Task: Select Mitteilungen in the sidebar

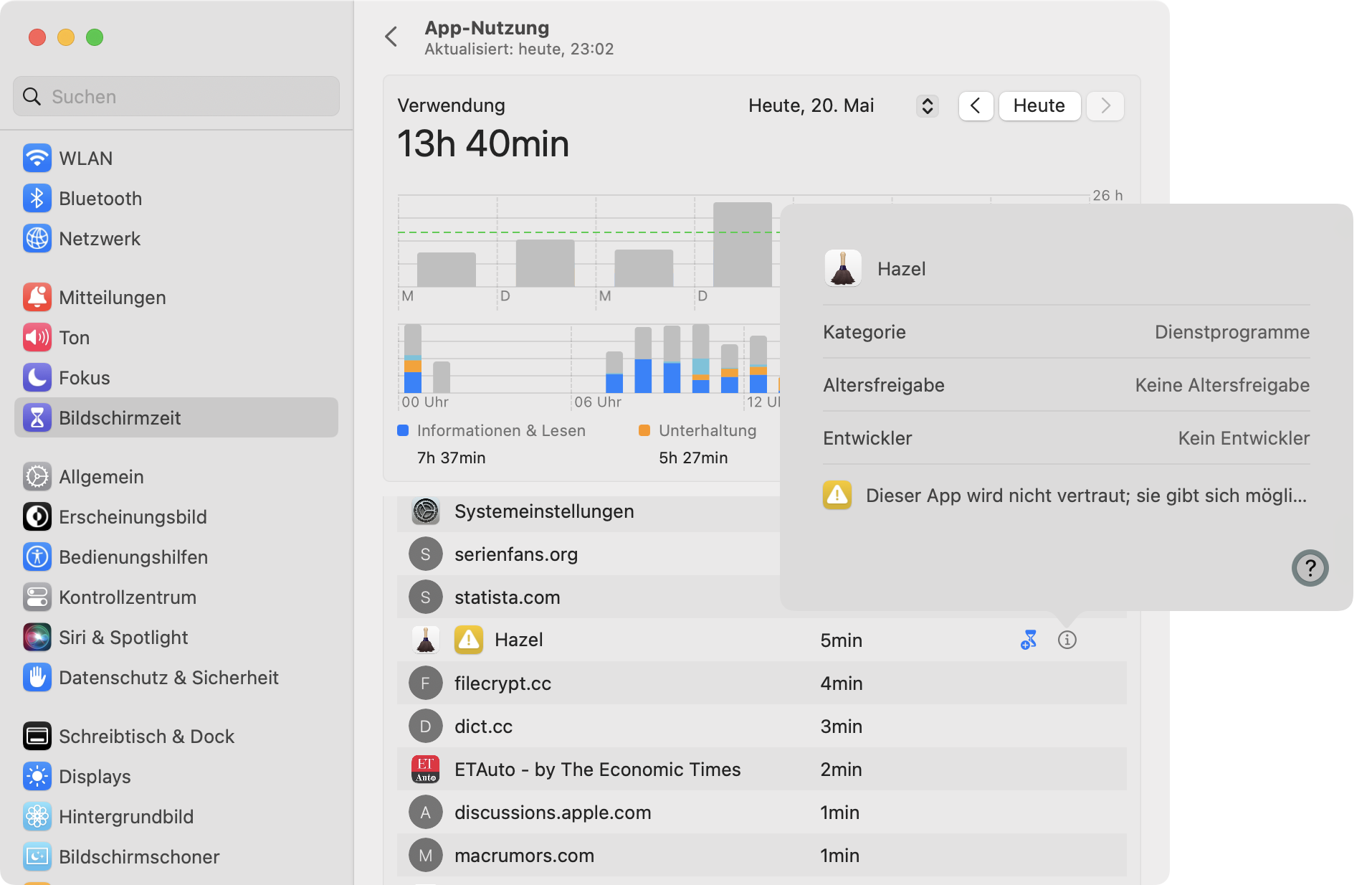Action: click(x=112, y=298)
